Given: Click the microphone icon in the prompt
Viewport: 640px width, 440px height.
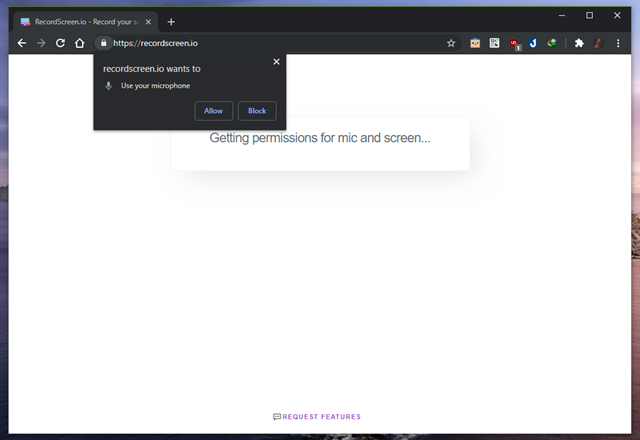Looking at the screenshot, I should [x=109, y=86].
